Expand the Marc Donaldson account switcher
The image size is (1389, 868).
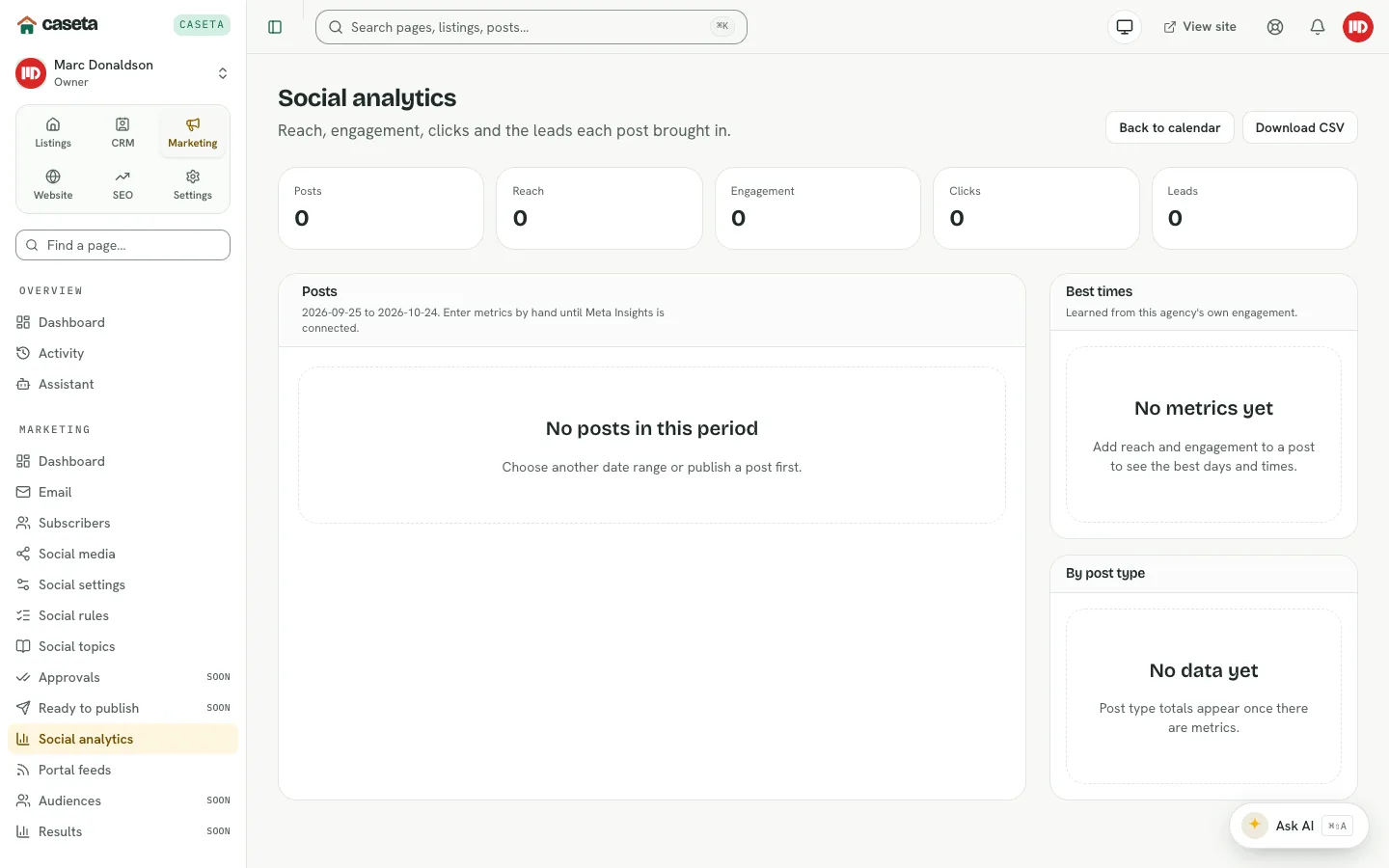[123, 73]
